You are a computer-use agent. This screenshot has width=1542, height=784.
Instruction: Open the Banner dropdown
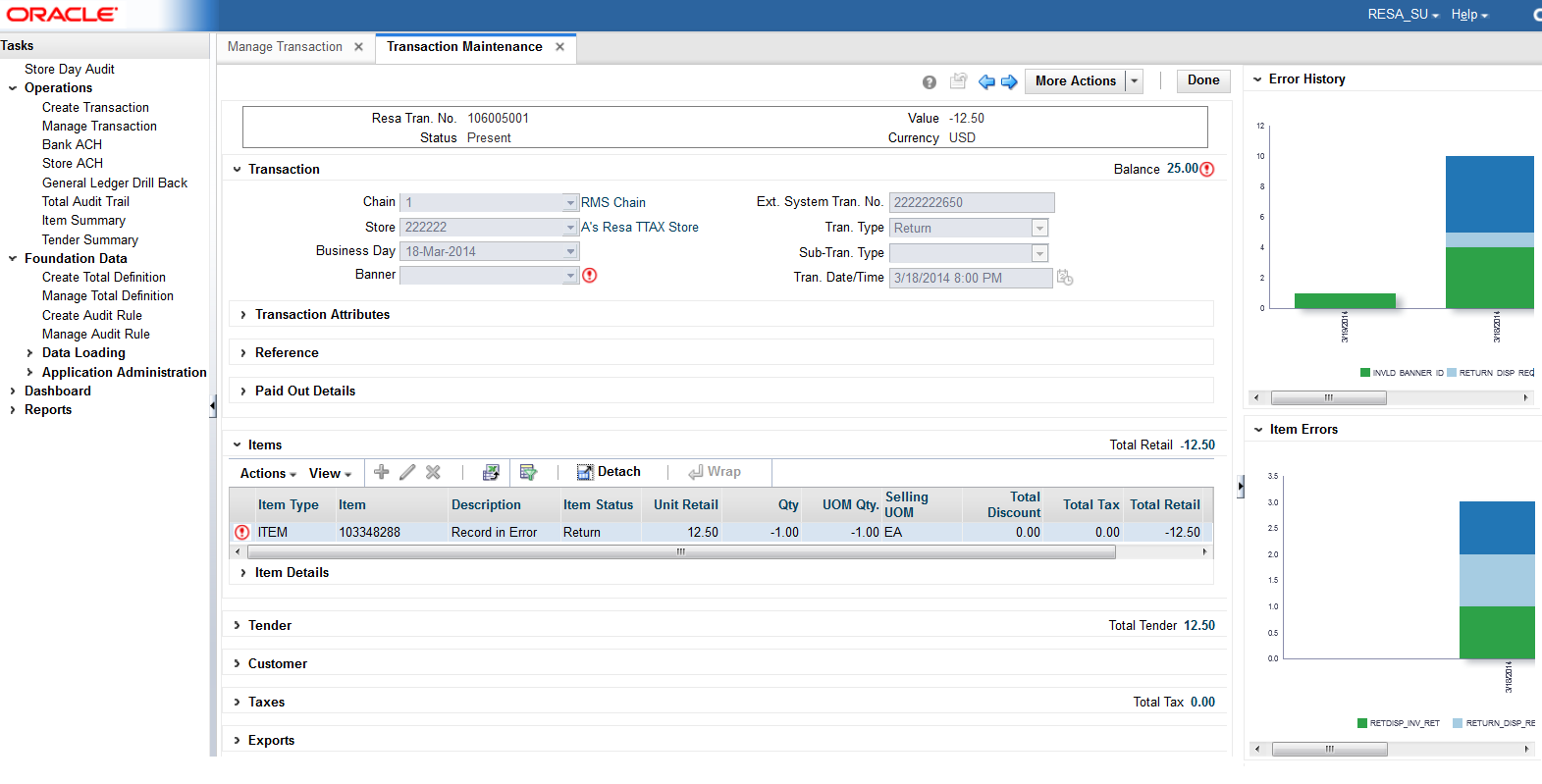[x=570, y=276]
